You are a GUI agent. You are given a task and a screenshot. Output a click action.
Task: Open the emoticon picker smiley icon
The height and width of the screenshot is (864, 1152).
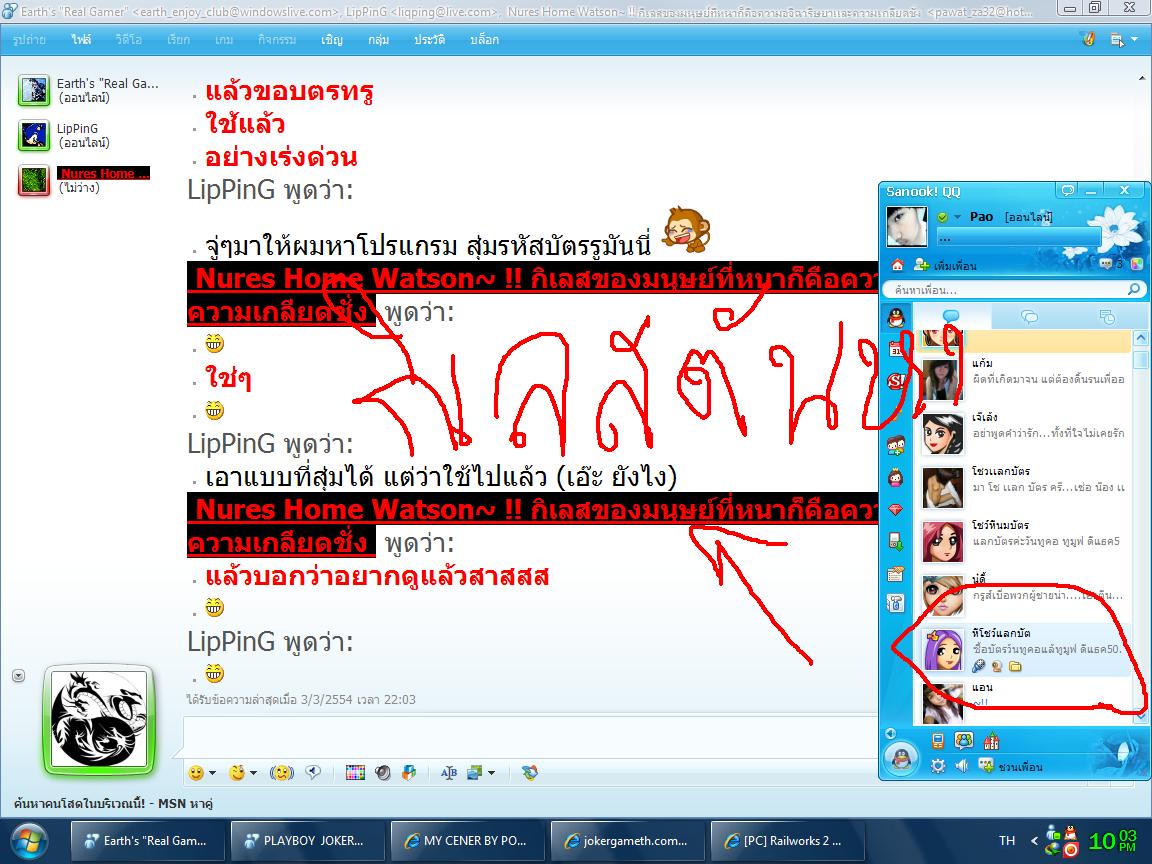click(x=196, y=773)
